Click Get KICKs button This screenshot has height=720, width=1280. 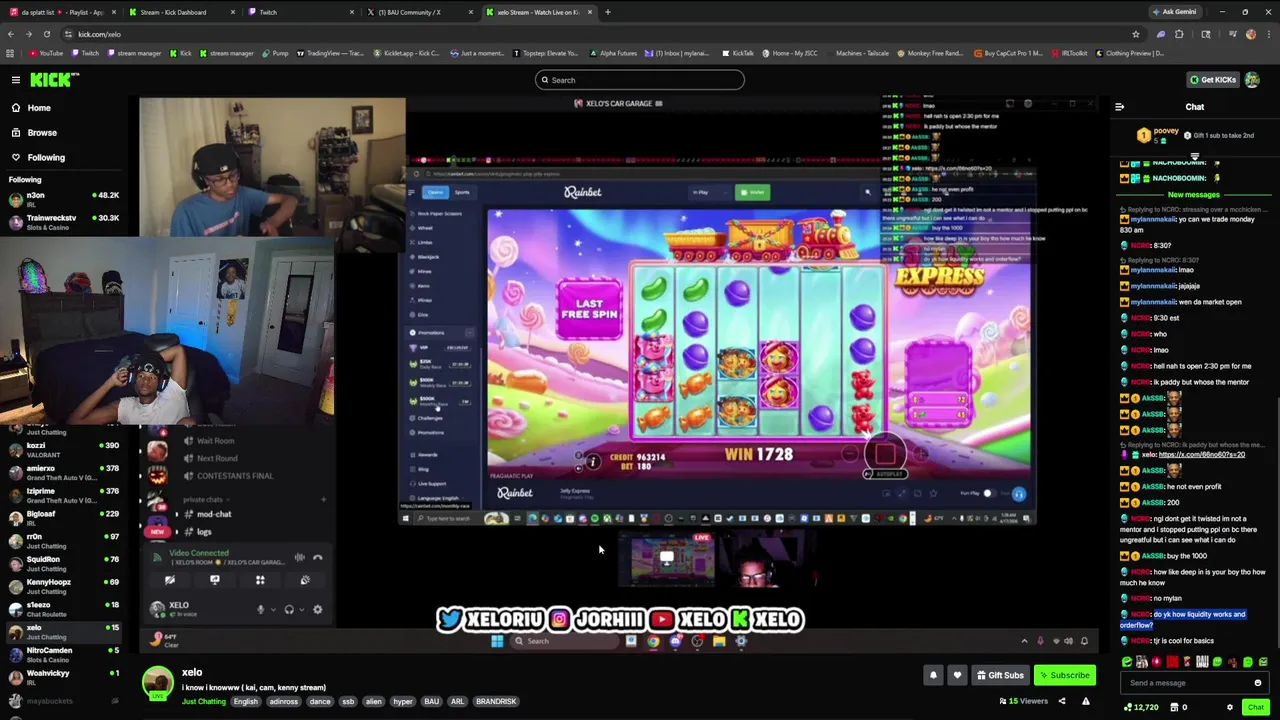tap(1212, 80)
